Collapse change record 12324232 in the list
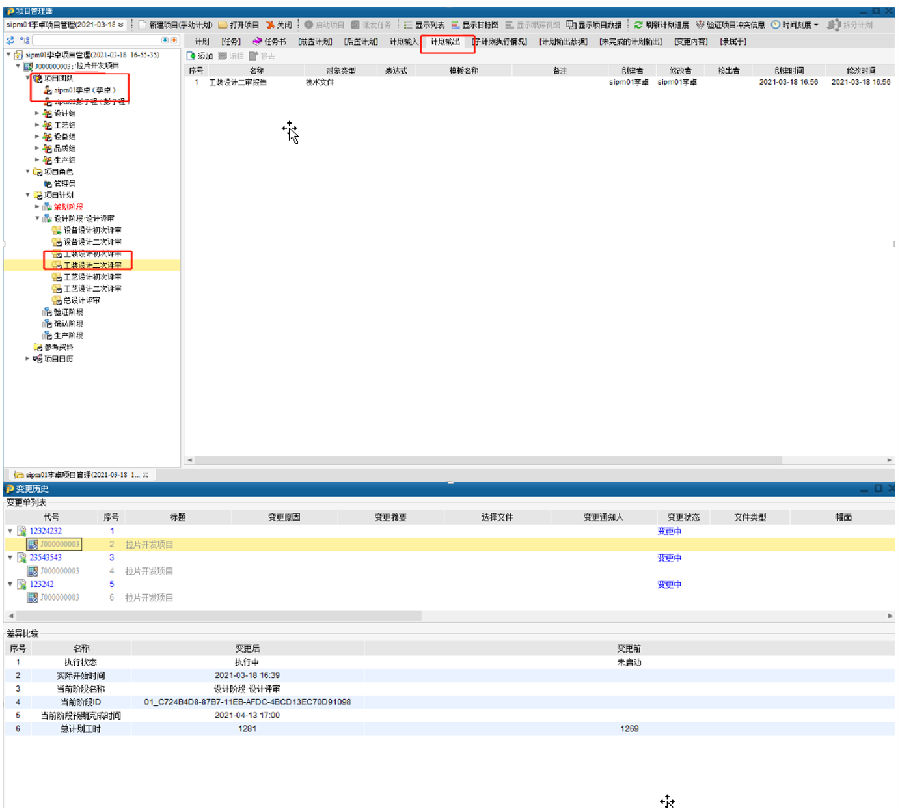Image resolution: width=900 pixels, height=808 pixels. pos(10,531)
